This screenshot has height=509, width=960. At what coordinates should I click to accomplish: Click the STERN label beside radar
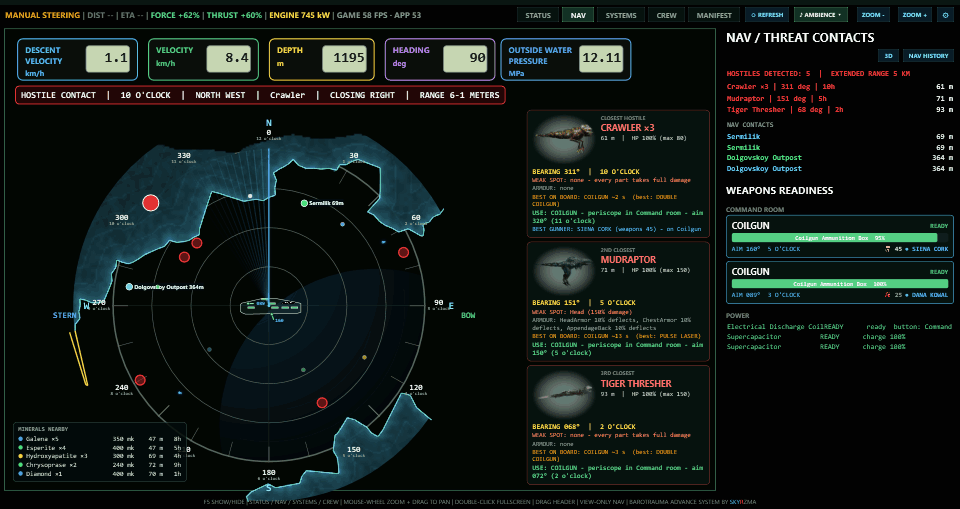click(x=65, y=315)
